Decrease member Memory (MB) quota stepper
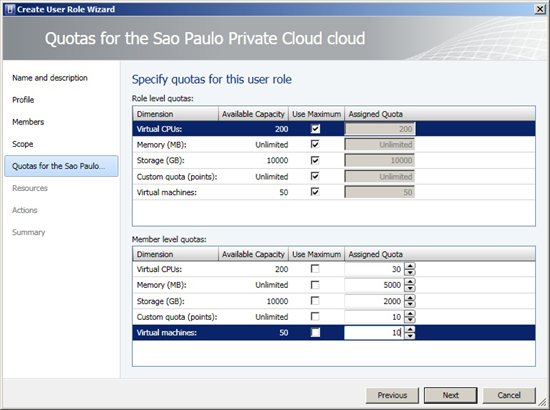The height and width of the screenshot is (410, 550). [x=410, y=289]
